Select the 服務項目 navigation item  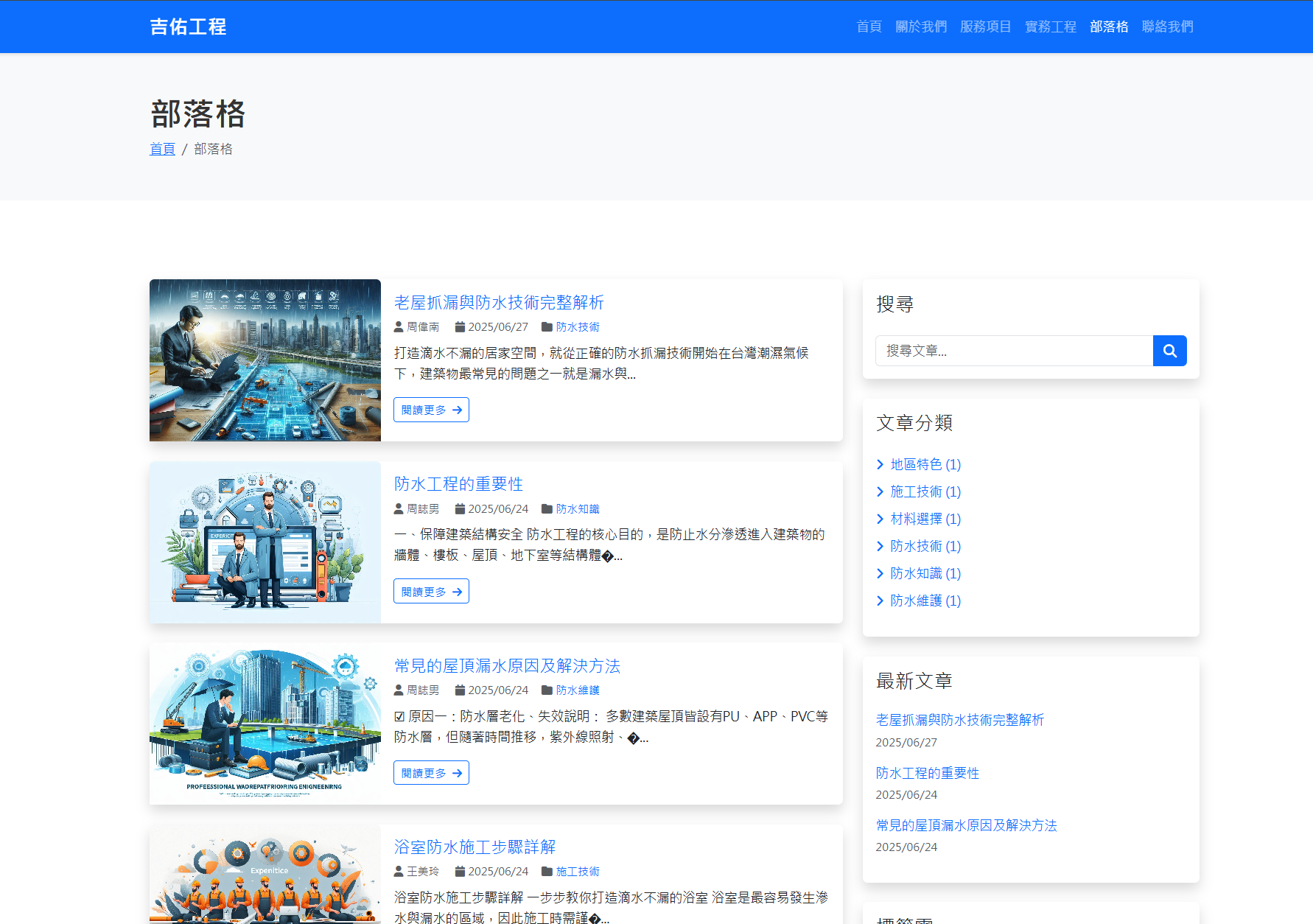point(986,27)
